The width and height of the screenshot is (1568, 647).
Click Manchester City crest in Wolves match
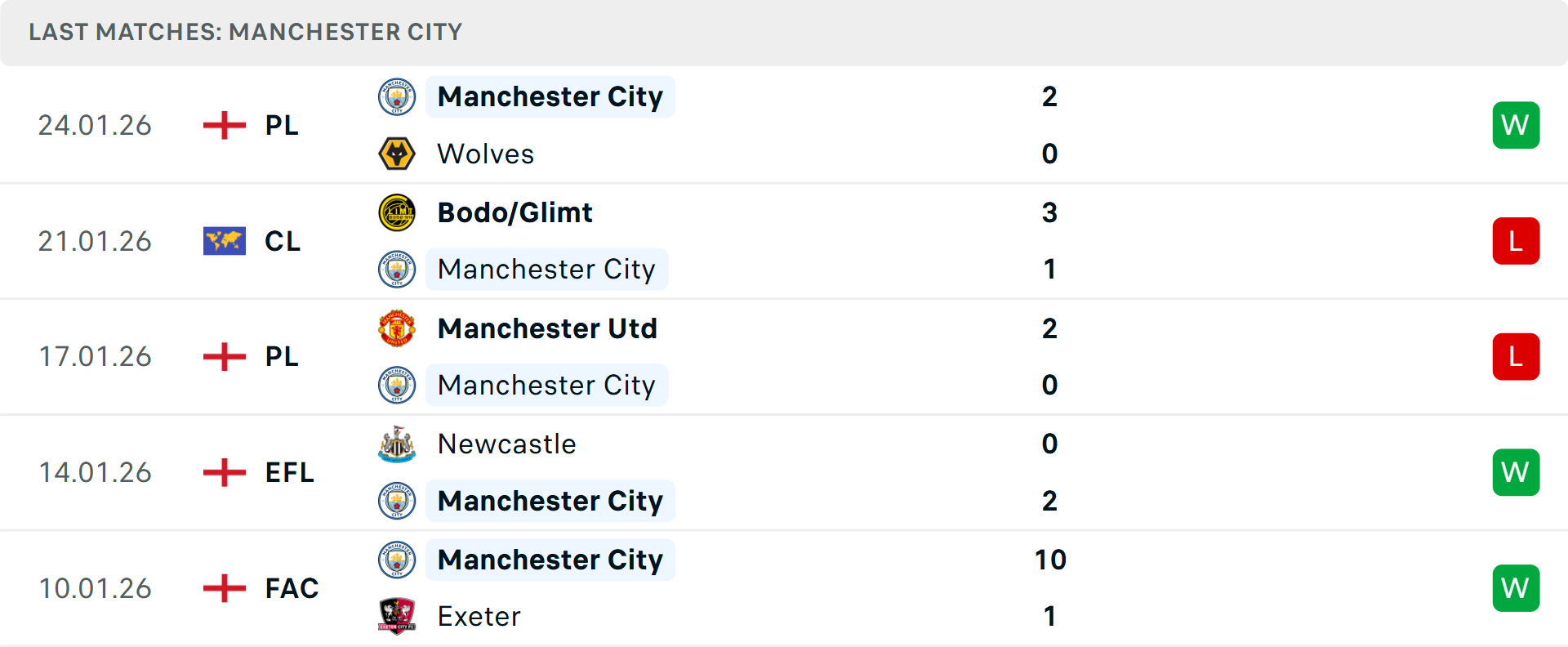[x=397, y=97]
